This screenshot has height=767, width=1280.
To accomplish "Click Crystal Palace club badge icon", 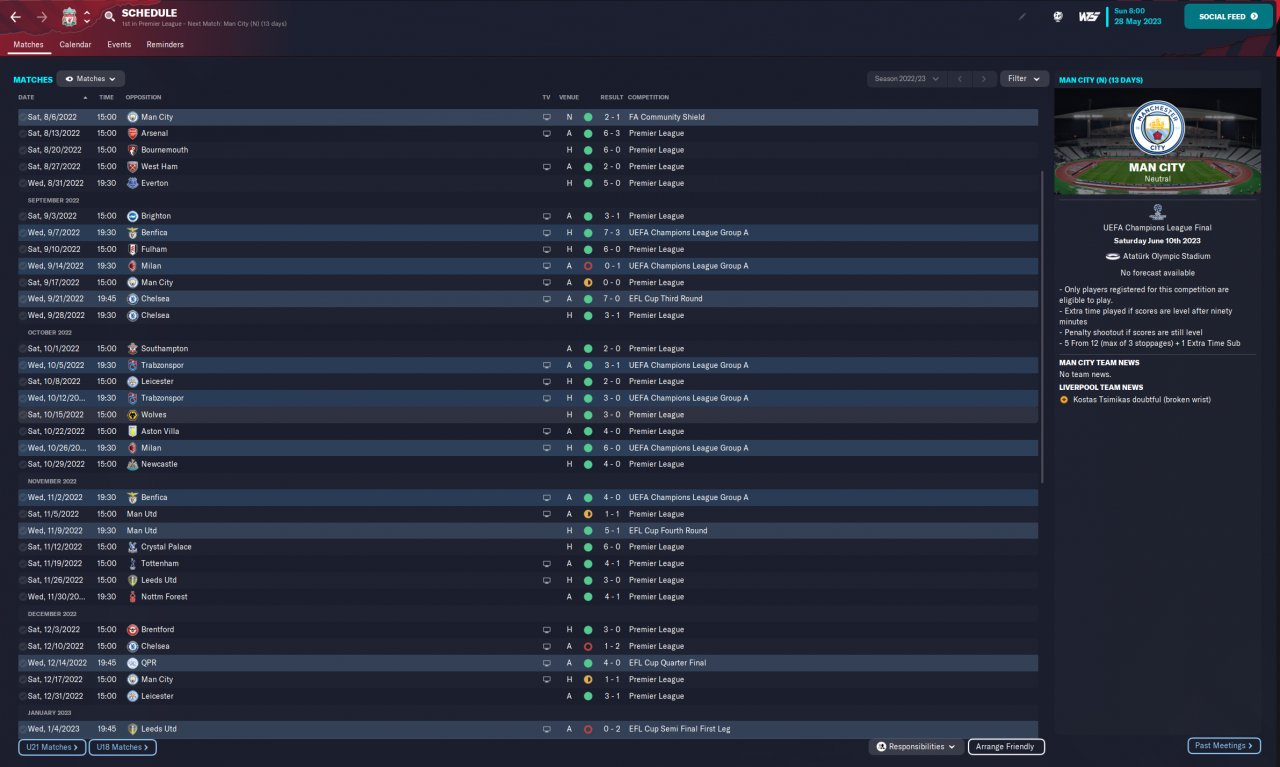I will [133, 547].
